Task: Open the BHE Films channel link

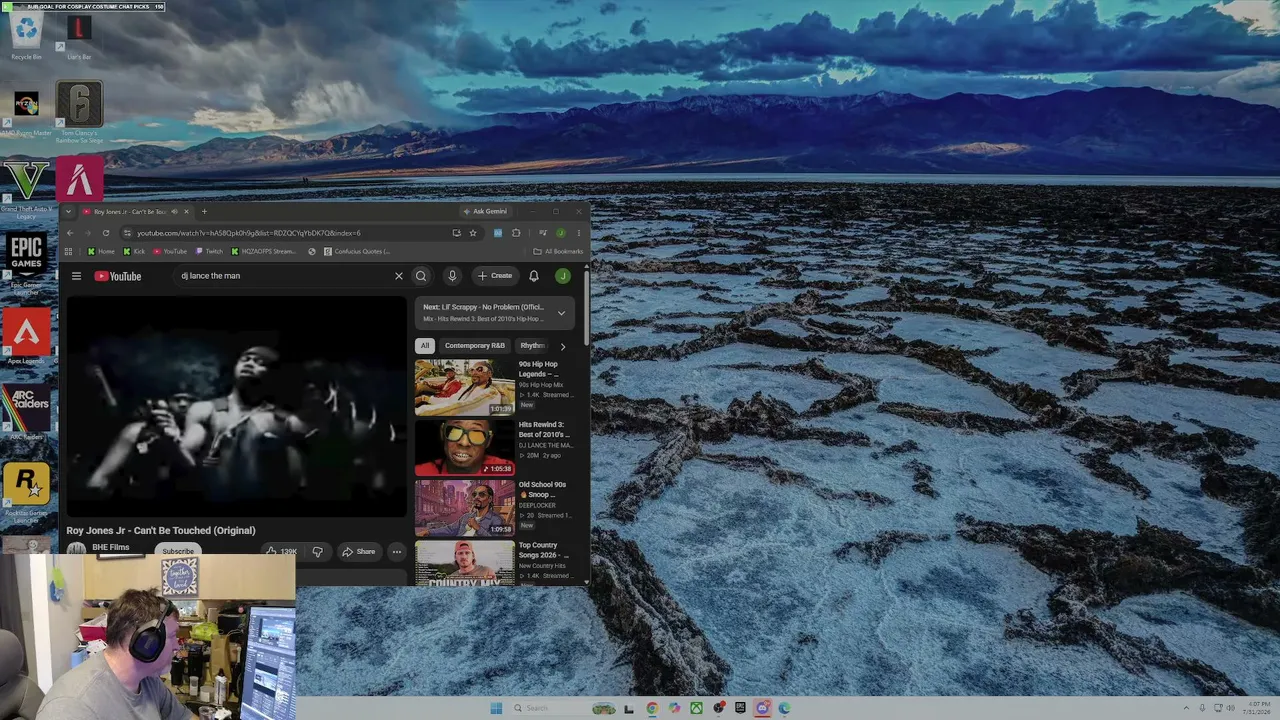Action: (x=110, y=548)
